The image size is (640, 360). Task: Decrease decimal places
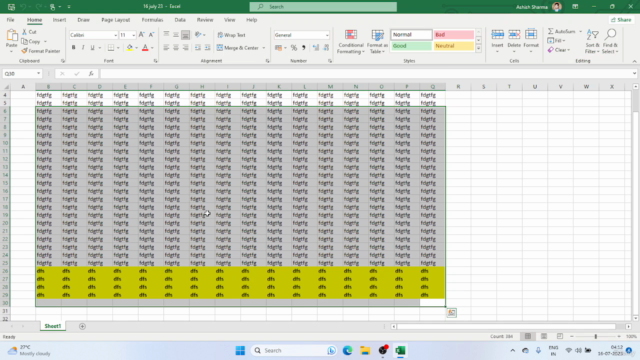pyautogui.click(x=326, y=48)
